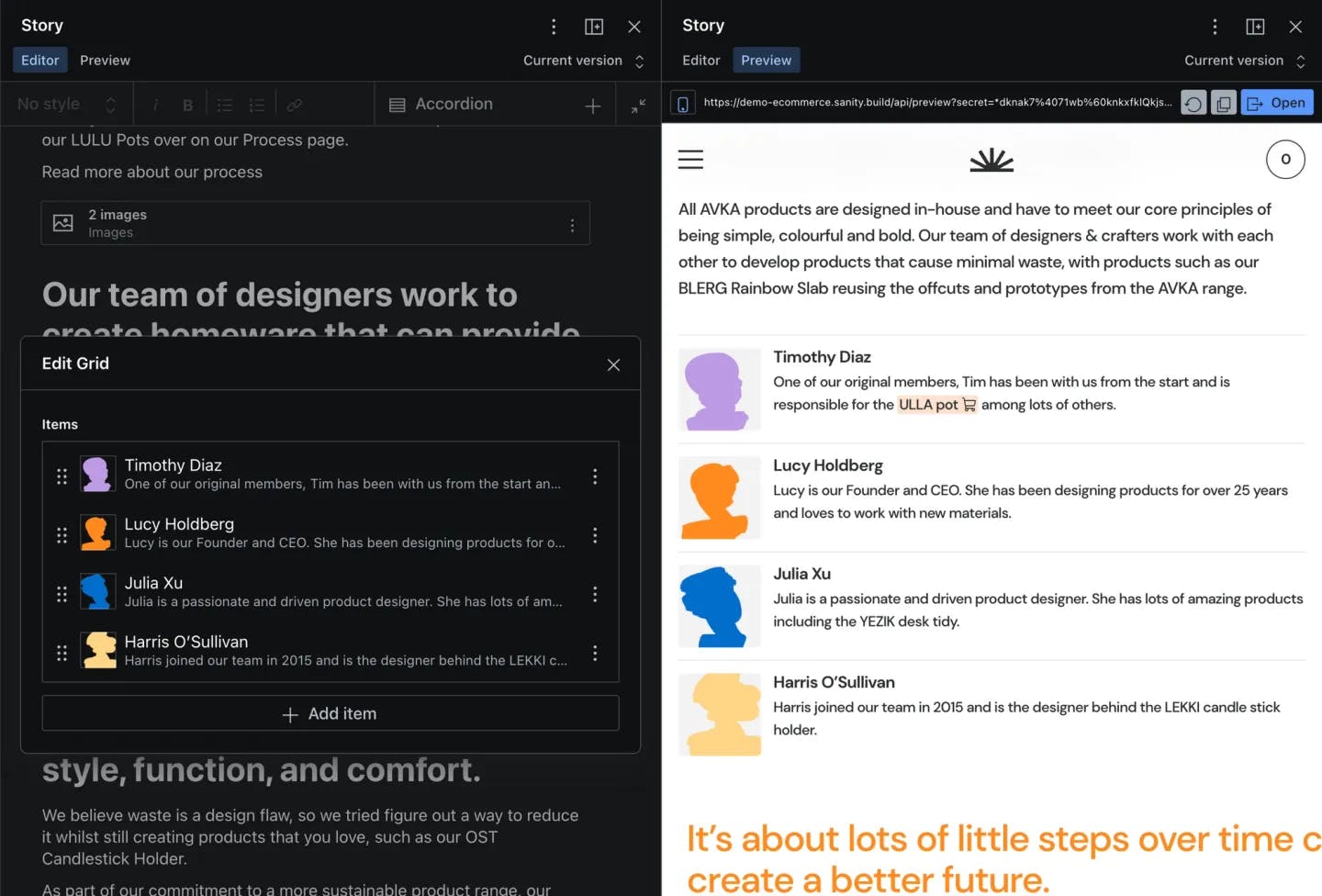Screen dimensions: 1322x896
Task: Collapse the editor using the diagonal arrows icon
Action: tap(638, 104)
